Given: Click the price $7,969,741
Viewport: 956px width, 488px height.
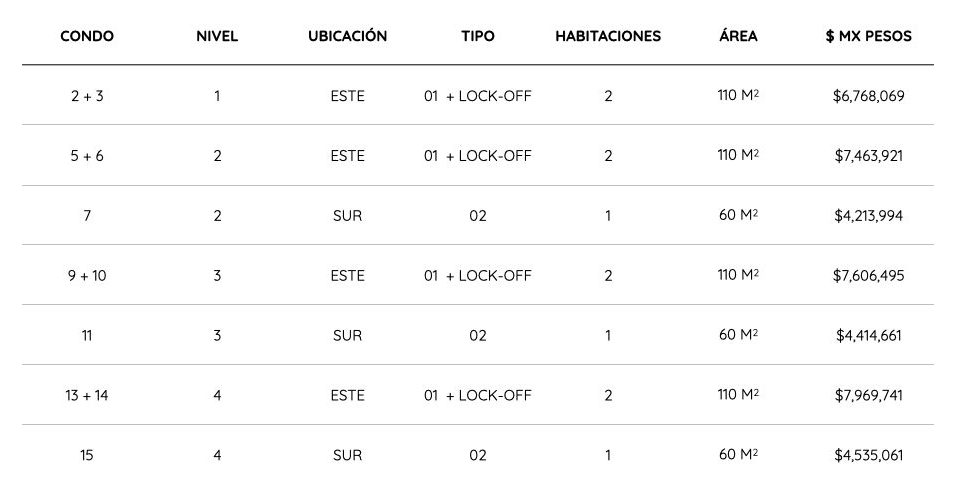Looking at the screenshot, I should [x=868, y=395].
